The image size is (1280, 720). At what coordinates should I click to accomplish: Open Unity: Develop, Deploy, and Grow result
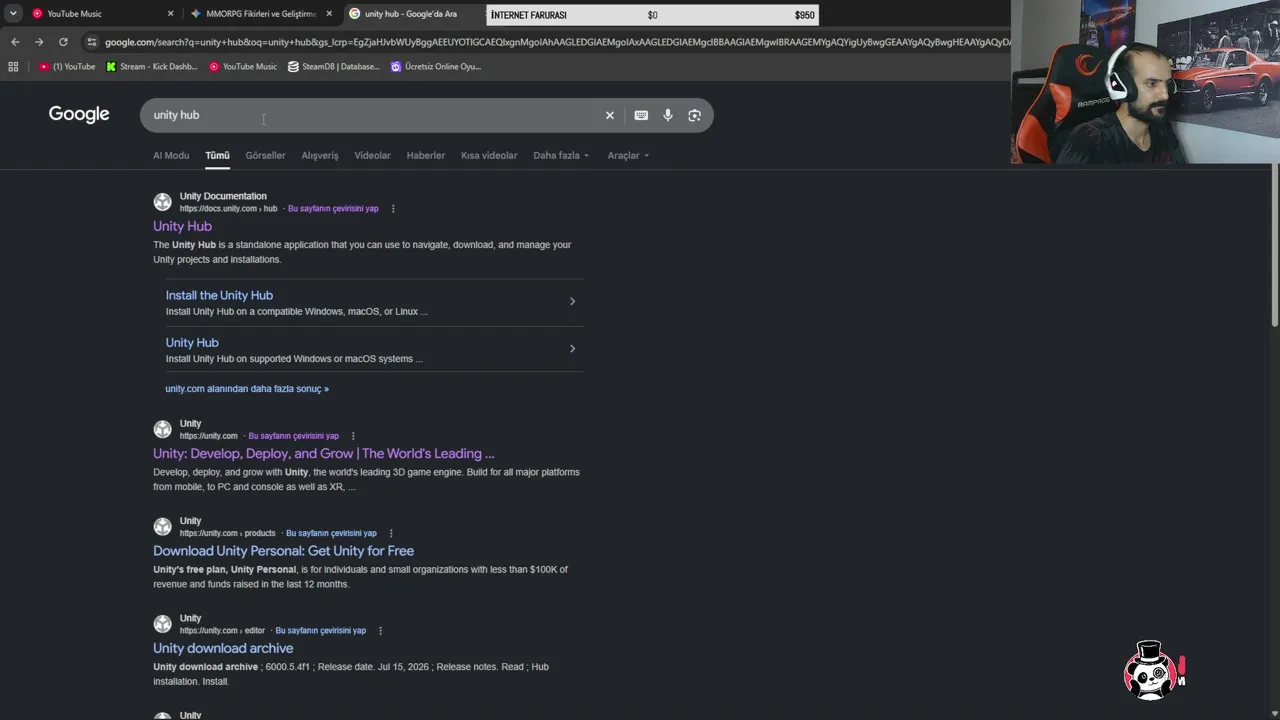coord(323,453)
